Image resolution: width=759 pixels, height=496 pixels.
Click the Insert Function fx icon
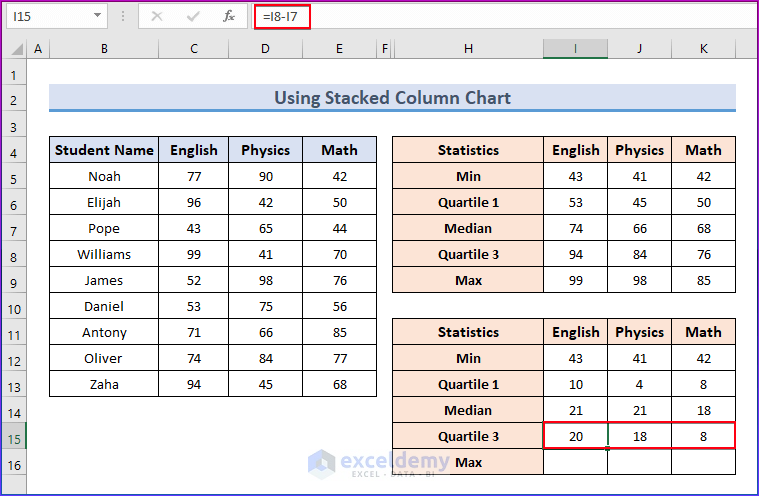coord(229,17)
